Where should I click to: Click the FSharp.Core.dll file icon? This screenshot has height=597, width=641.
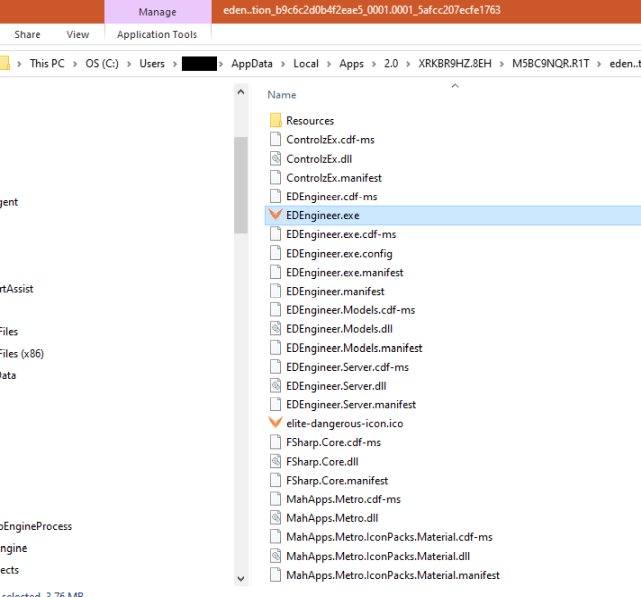pos(276,461)
